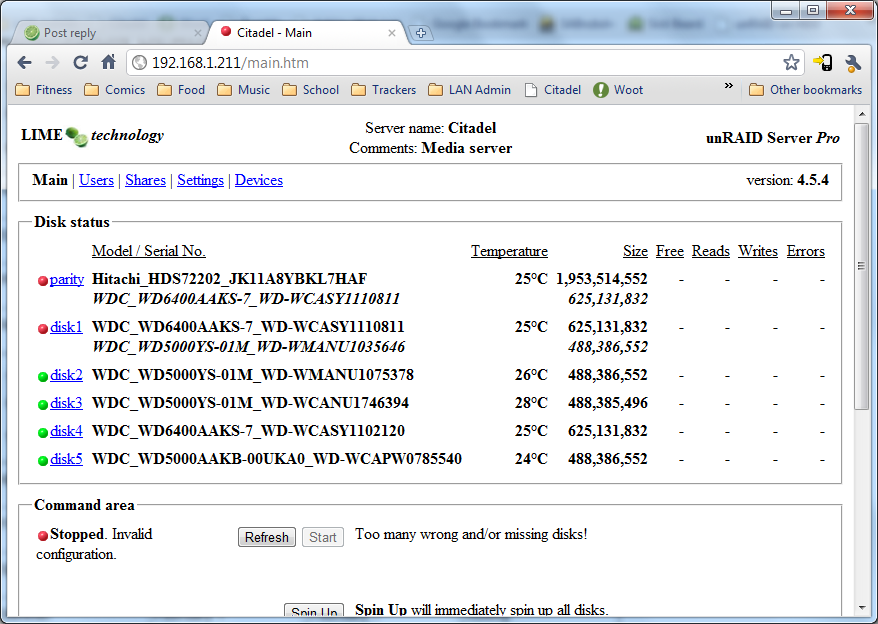Go to the browser home page icon

pyautogui.click(x=109, y=62)
